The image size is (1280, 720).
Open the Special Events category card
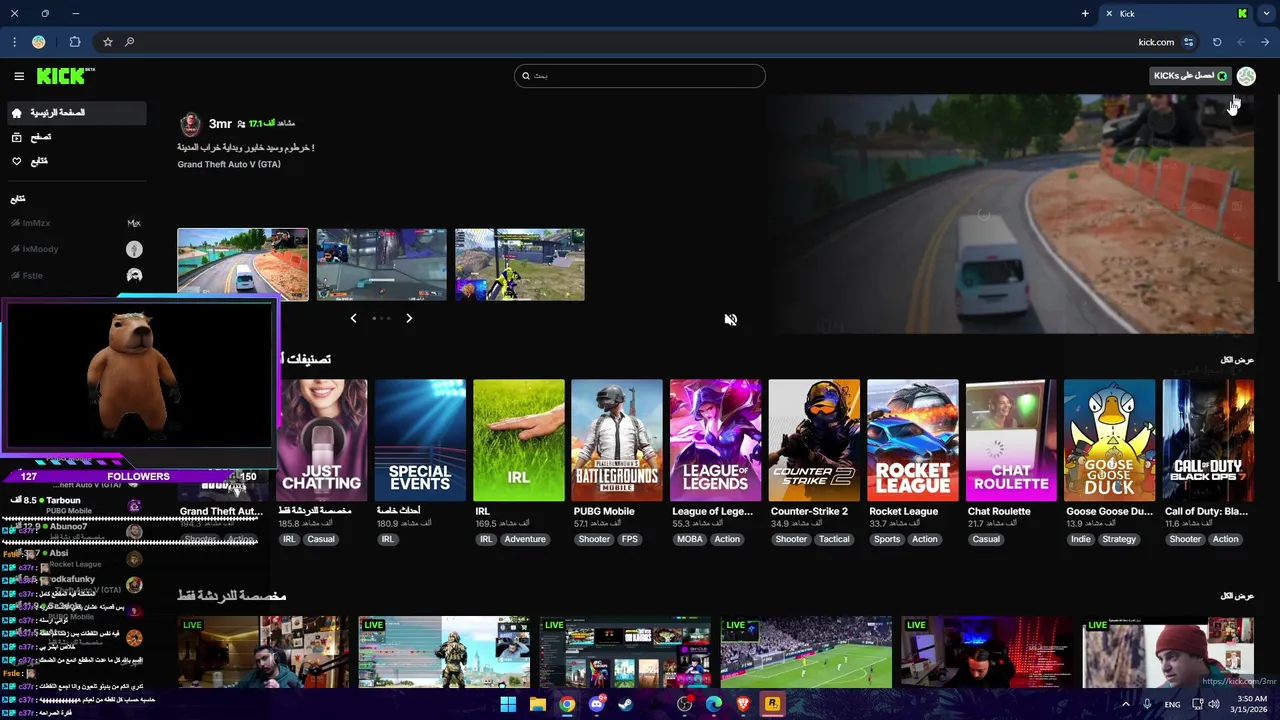(420, 440)
